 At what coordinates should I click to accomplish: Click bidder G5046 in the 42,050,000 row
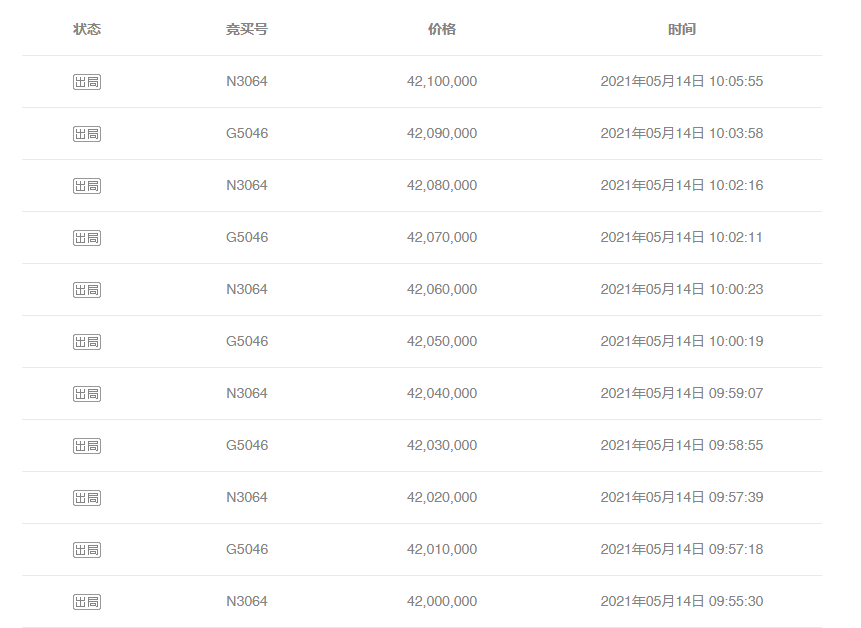point(247,342)
